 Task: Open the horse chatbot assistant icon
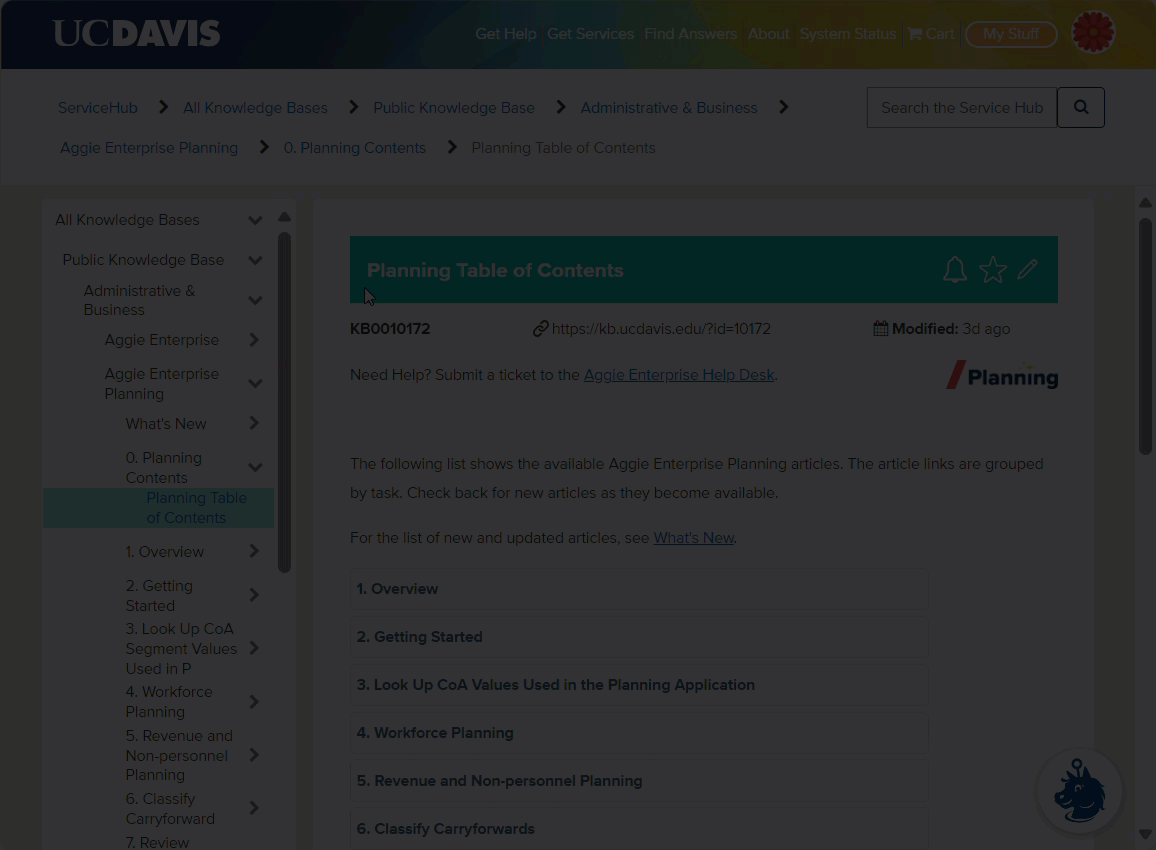[x=1079, y=791]
